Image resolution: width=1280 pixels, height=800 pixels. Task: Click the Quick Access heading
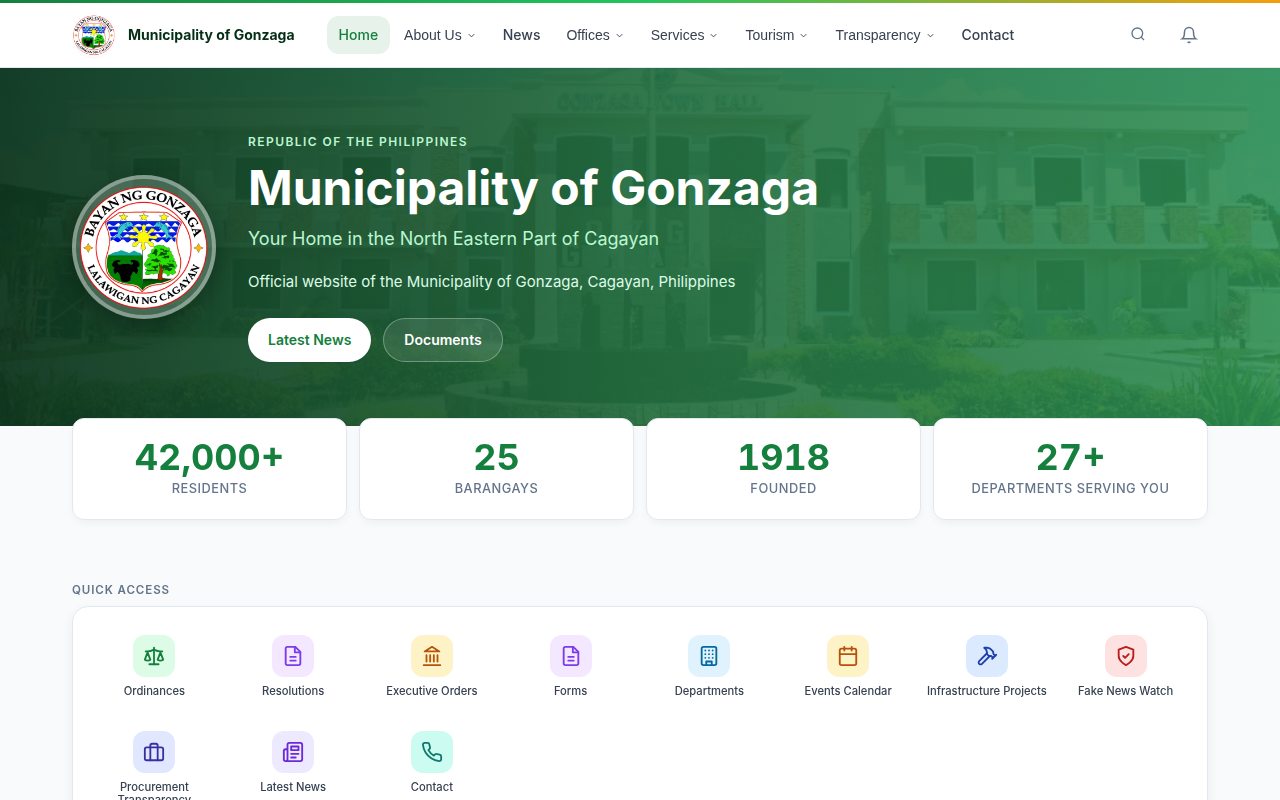click(121, 590)
